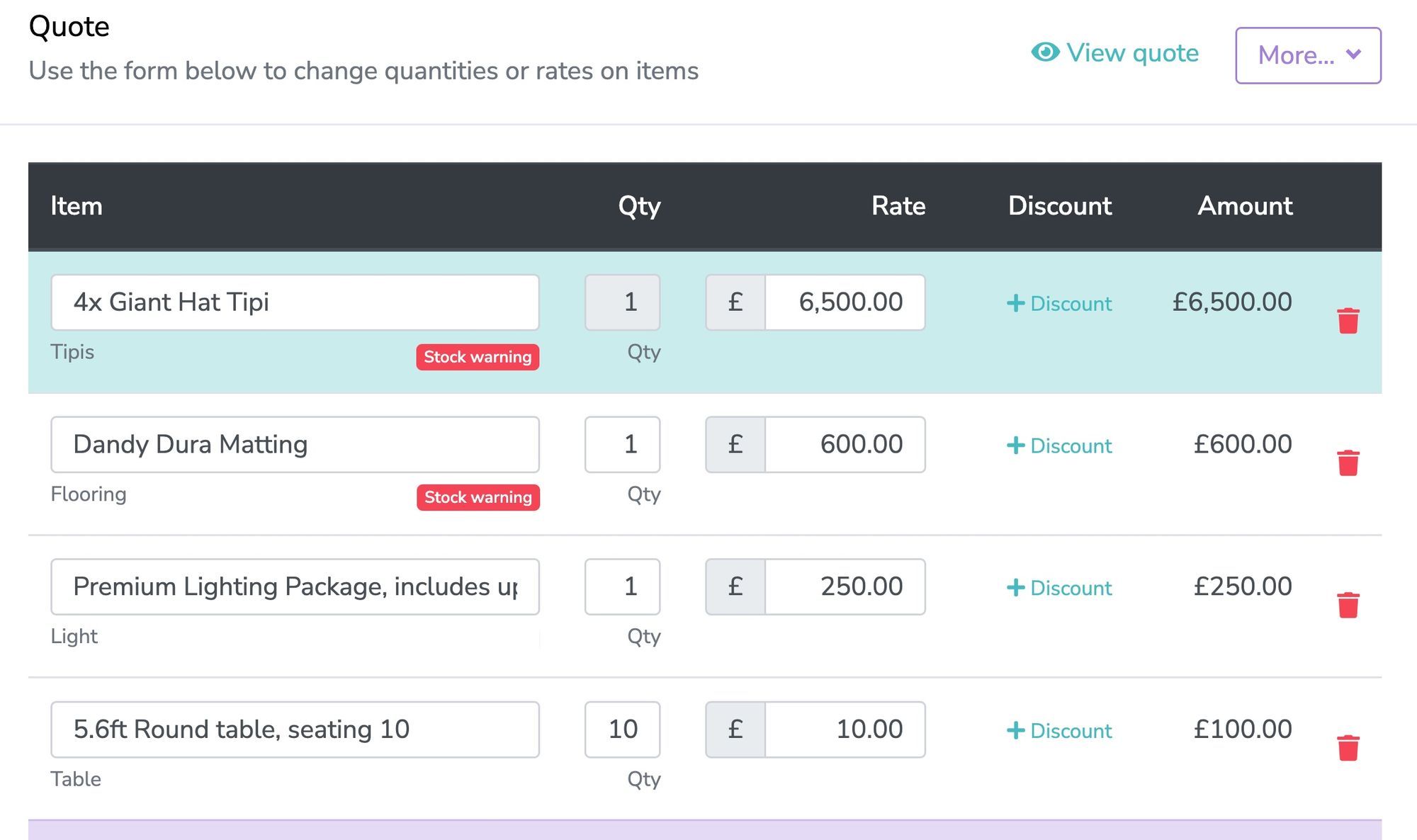Change quantity for Dandy Dura Matting

point(622,445)
